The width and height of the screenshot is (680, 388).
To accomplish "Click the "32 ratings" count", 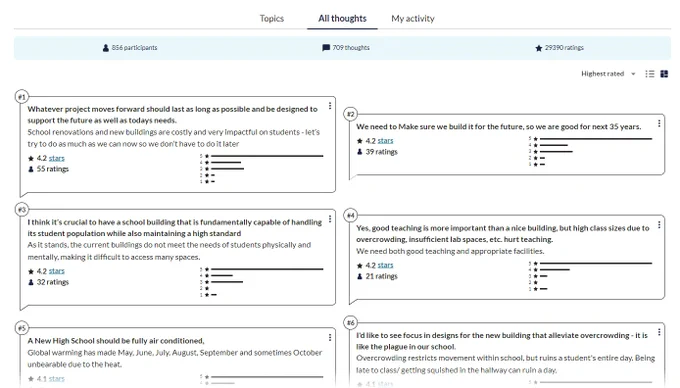I will pyautogui.click(x=52, y=282).
